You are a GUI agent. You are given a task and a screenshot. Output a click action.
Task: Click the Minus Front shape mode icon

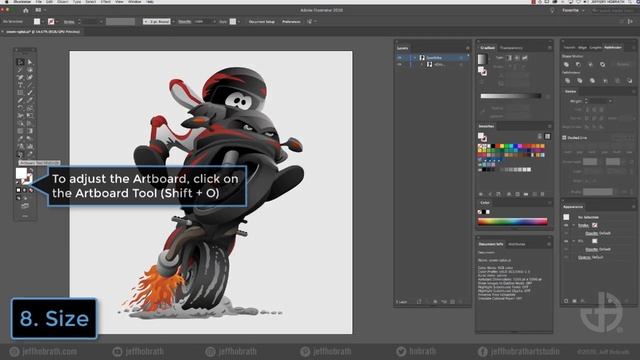pyautogui.click(x=578, y=64)
